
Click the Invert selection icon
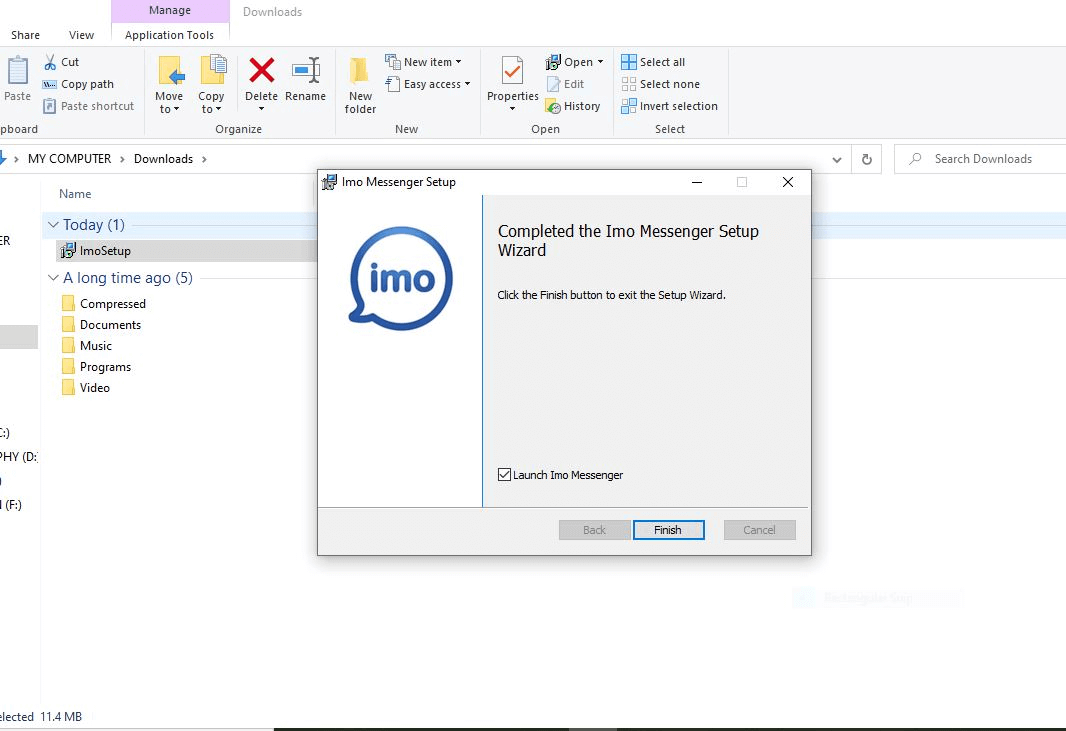point(629,106)
